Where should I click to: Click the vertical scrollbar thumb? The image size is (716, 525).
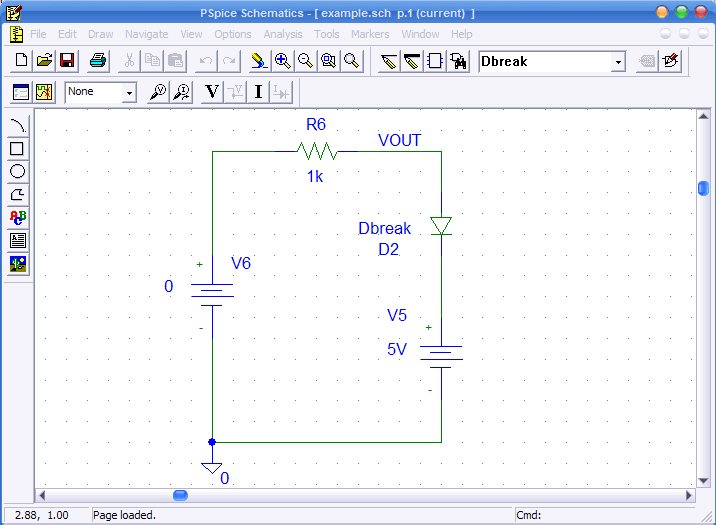[x=703, y=188]
